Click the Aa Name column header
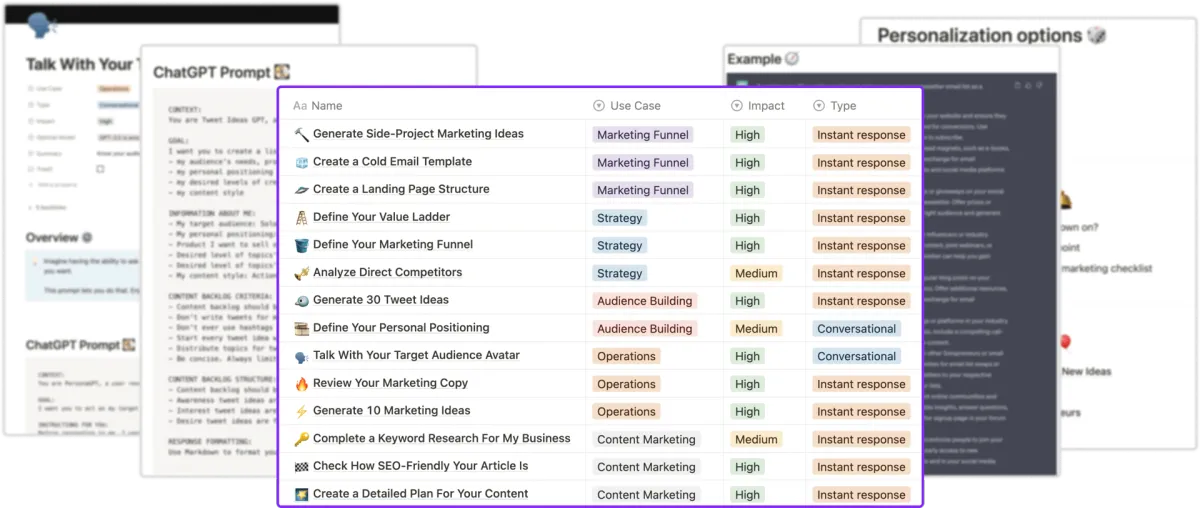1200x508 pixels. (318, 106)
